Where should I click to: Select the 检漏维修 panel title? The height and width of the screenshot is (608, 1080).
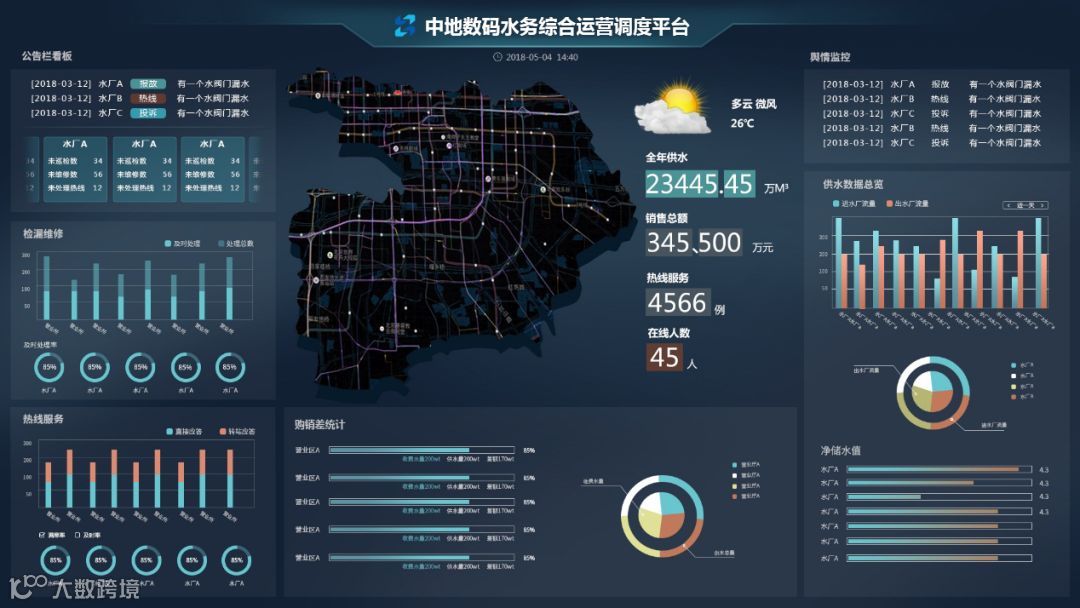coord(43,233)
